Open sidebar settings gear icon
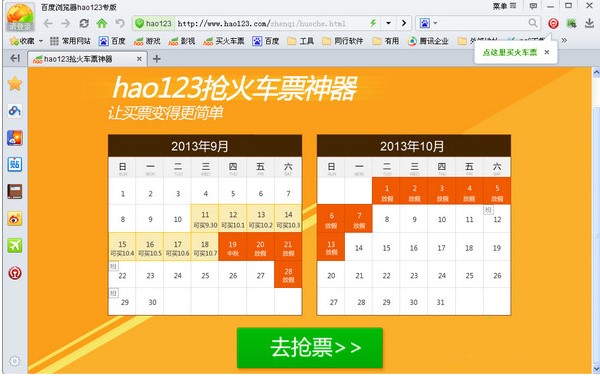The height and width of the screenshot is (376, 600). click(15, 361)
